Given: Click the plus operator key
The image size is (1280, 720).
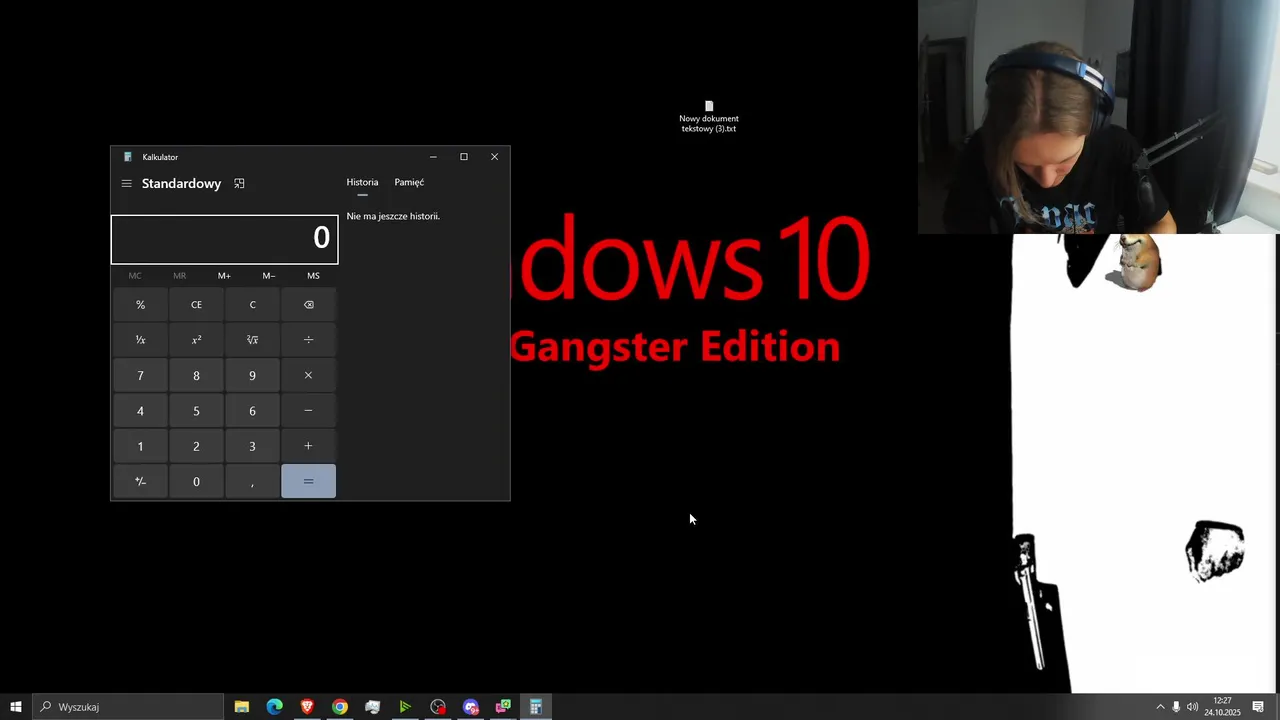Looking at the screenshot, I should pos(308,446).
